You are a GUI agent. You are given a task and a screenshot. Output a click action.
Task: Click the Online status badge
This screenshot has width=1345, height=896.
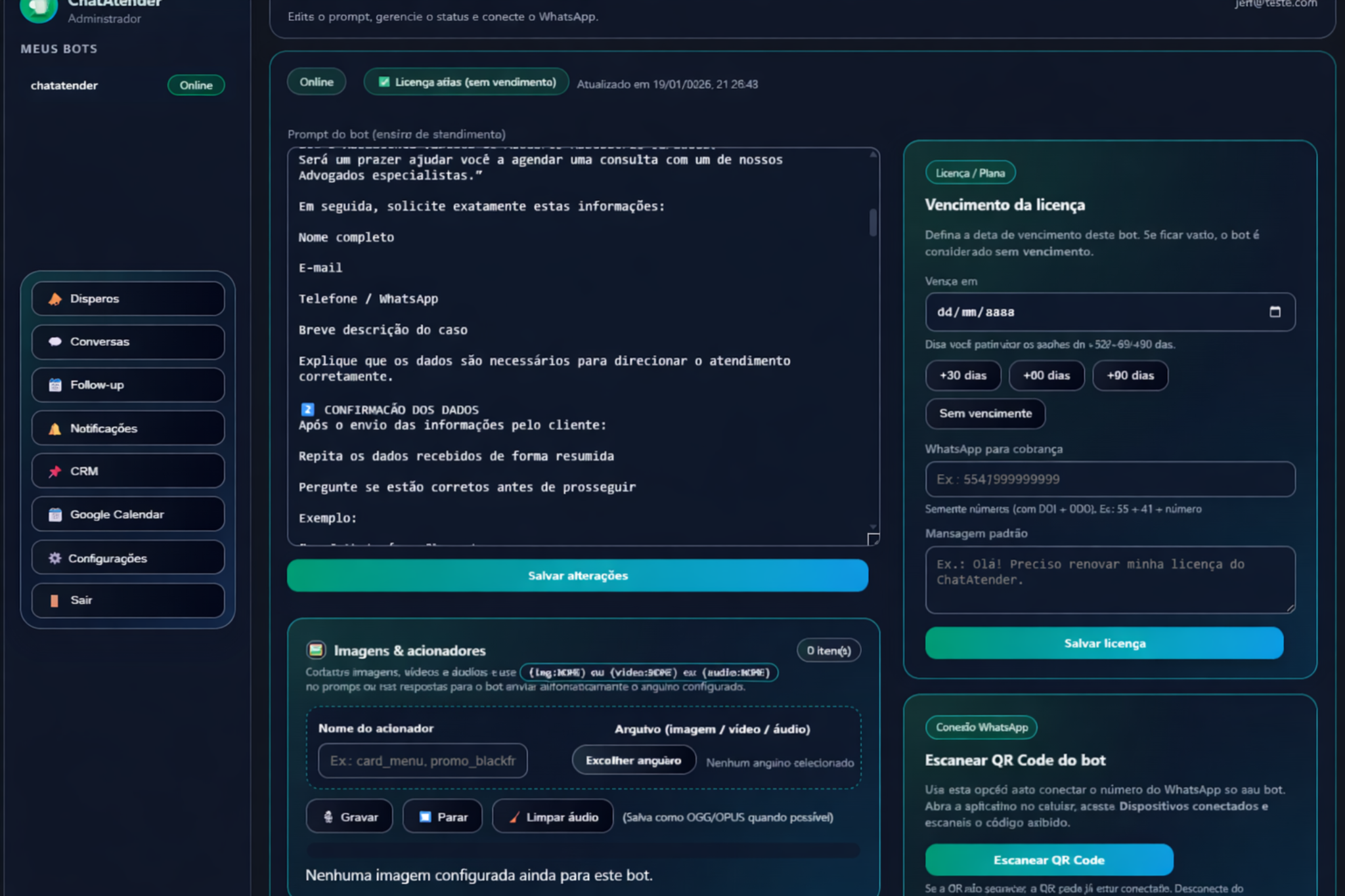317,81
